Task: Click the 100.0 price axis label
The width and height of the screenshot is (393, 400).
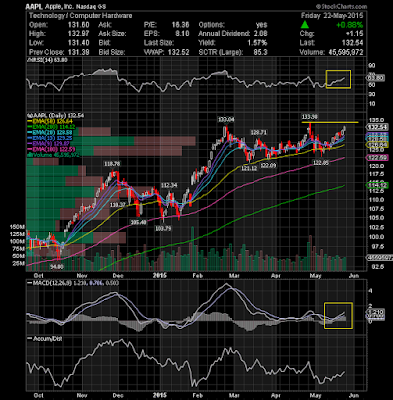Action: coord(376,237)
